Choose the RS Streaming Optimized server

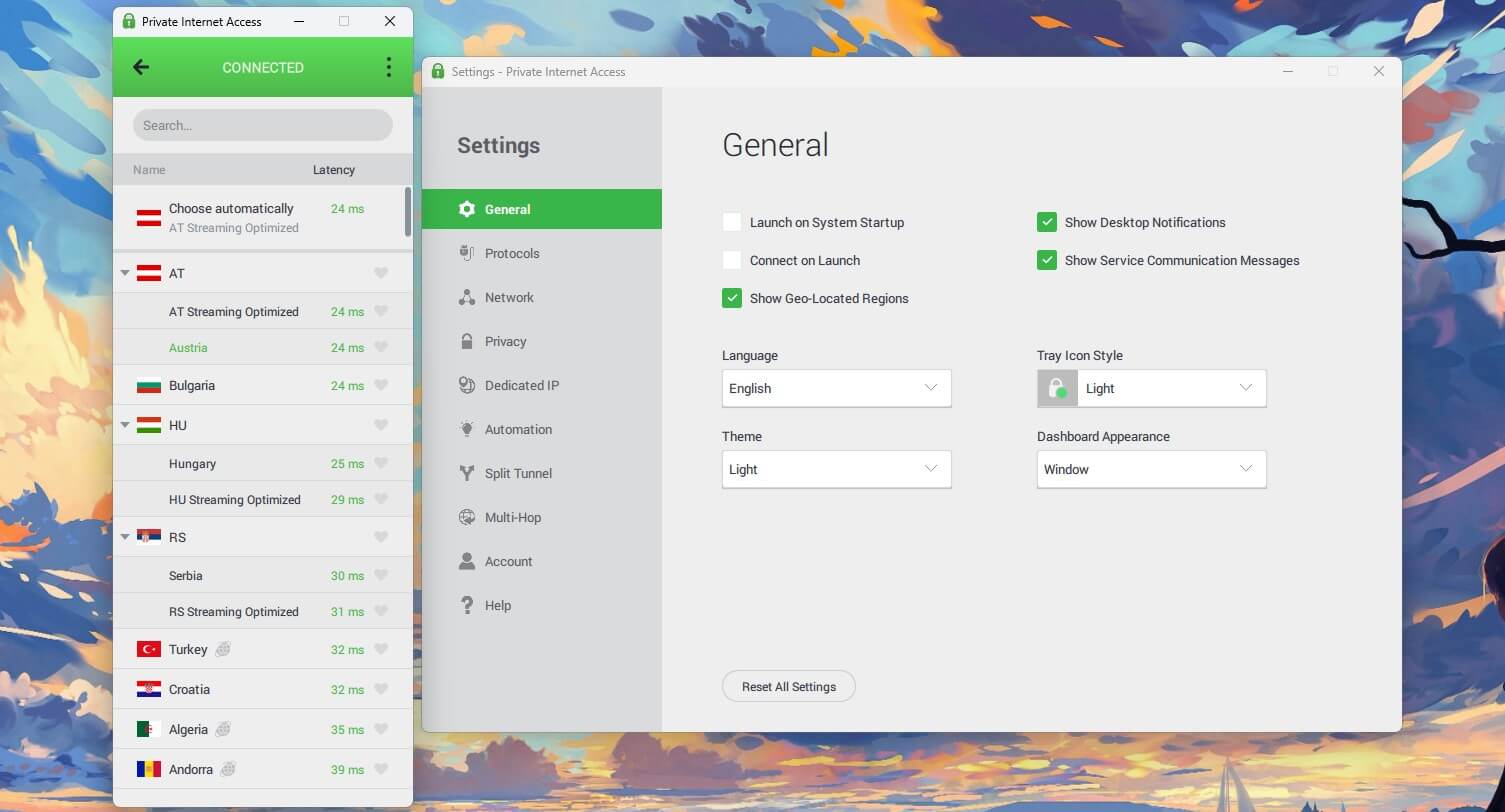[262, 611]
